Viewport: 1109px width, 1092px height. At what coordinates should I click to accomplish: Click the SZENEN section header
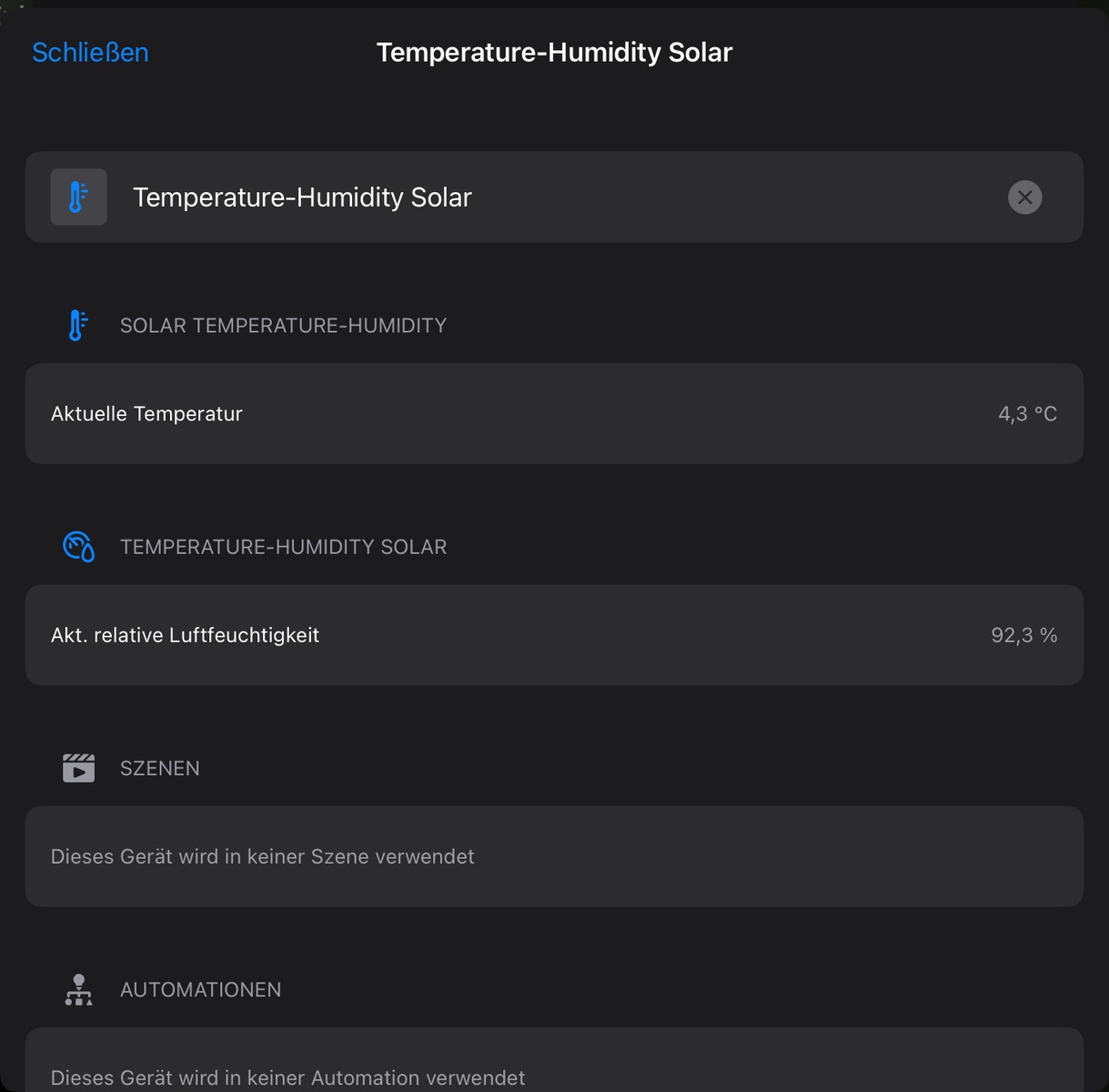coord(160,768)
